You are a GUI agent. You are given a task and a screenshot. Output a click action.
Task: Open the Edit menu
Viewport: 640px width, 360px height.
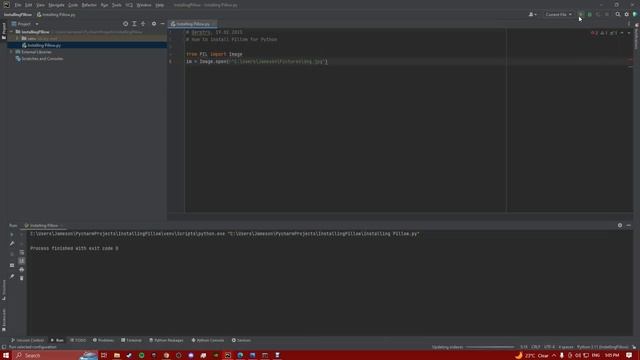(x=29, y=5)
